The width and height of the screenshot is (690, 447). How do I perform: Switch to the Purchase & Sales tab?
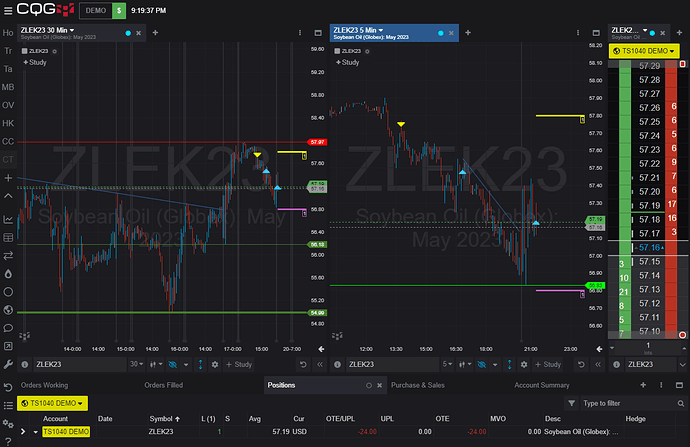coord(418,385)
